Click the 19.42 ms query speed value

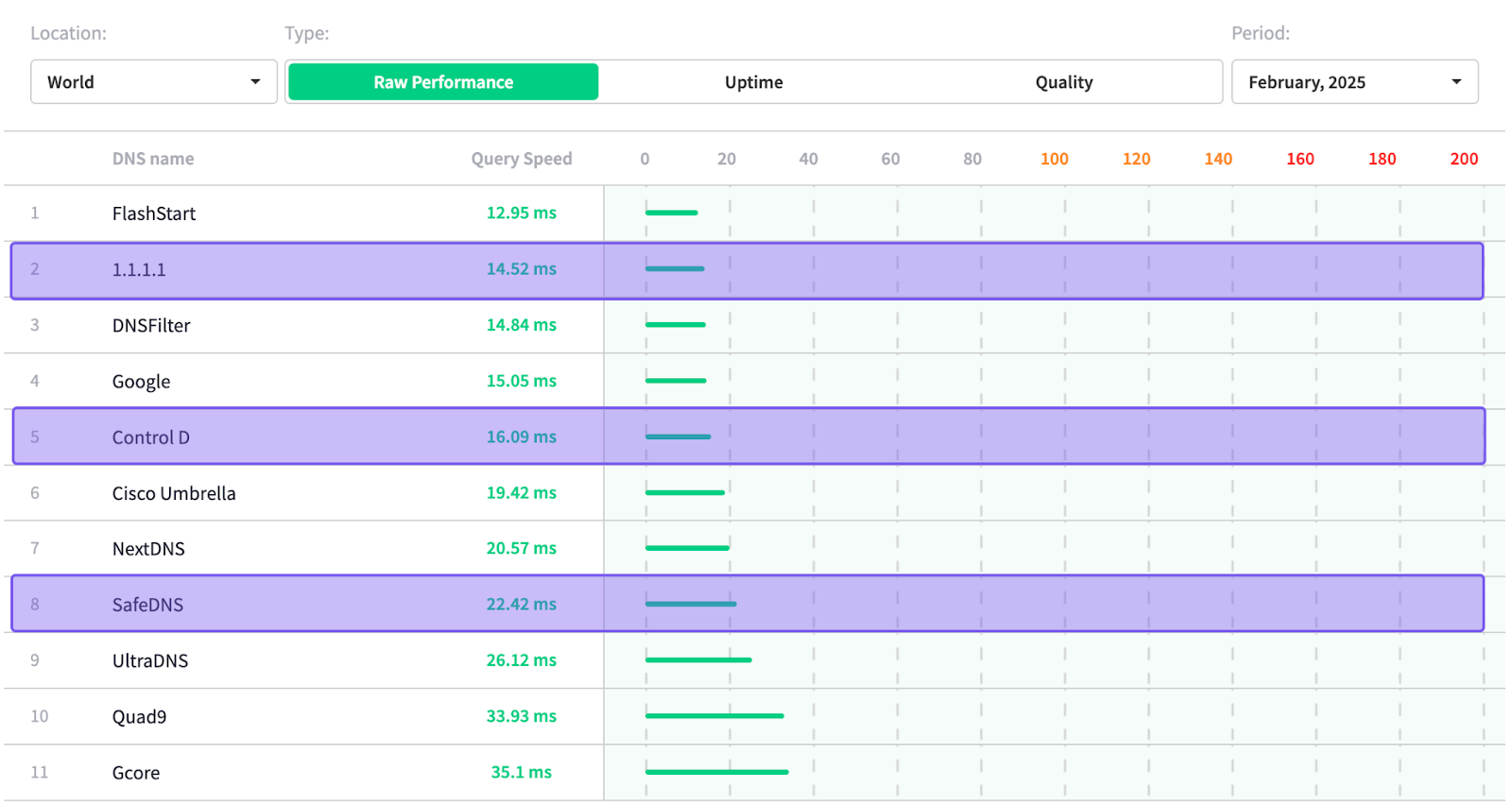(x=522, y=492)
